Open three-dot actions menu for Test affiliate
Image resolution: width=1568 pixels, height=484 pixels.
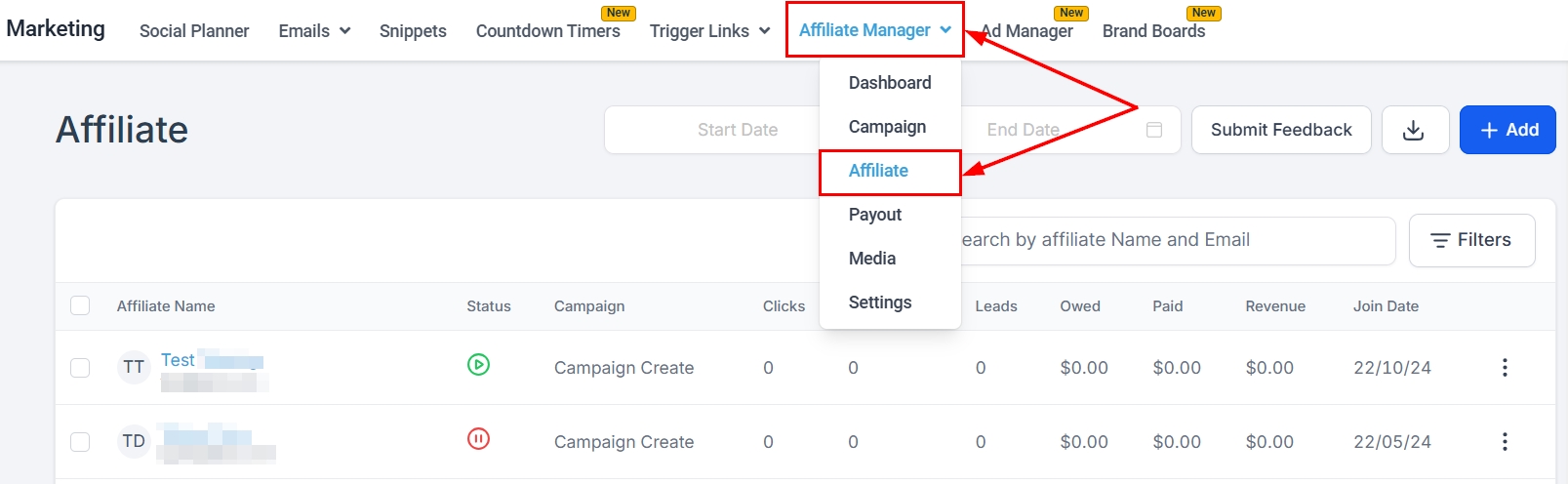coord(1505,367)
